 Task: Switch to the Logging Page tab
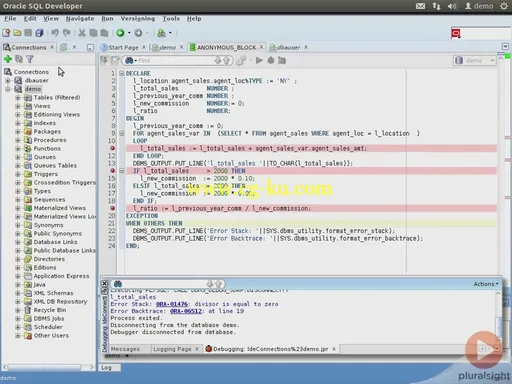coord(172,349)
